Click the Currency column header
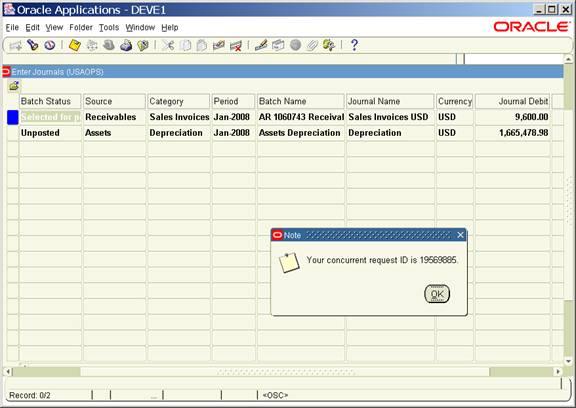576x408 pixels. coord(455,101)
